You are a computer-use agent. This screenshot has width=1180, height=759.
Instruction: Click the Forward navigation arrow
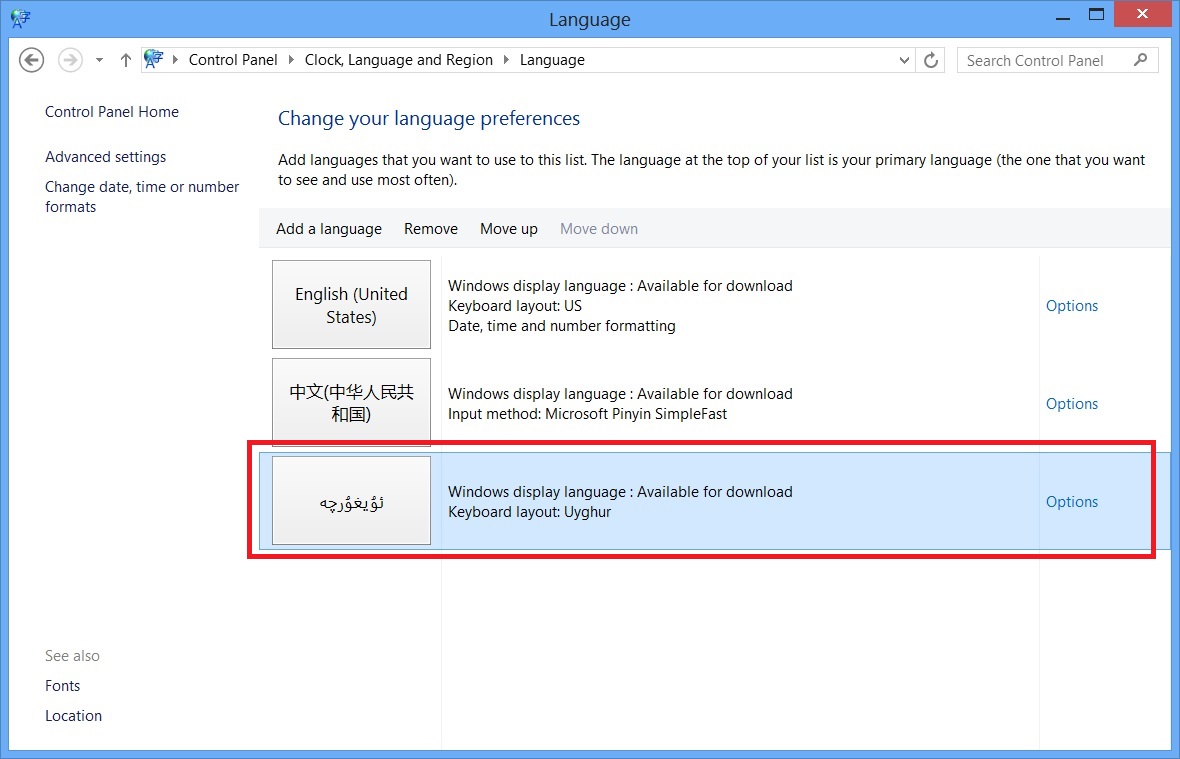click(70, 60)
